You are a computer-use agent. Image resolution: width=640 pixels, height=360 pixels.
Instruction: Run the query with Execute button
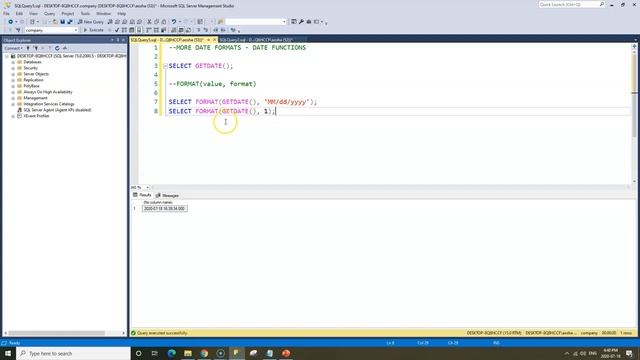coord(93,30)
